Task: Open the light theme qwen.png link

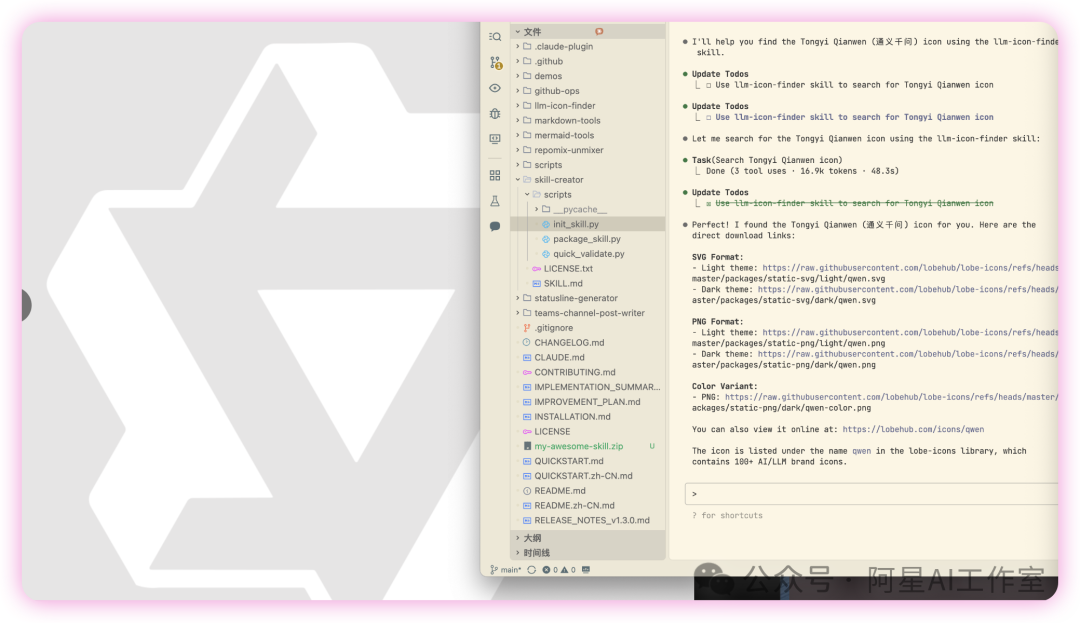Action: [910, 332]
